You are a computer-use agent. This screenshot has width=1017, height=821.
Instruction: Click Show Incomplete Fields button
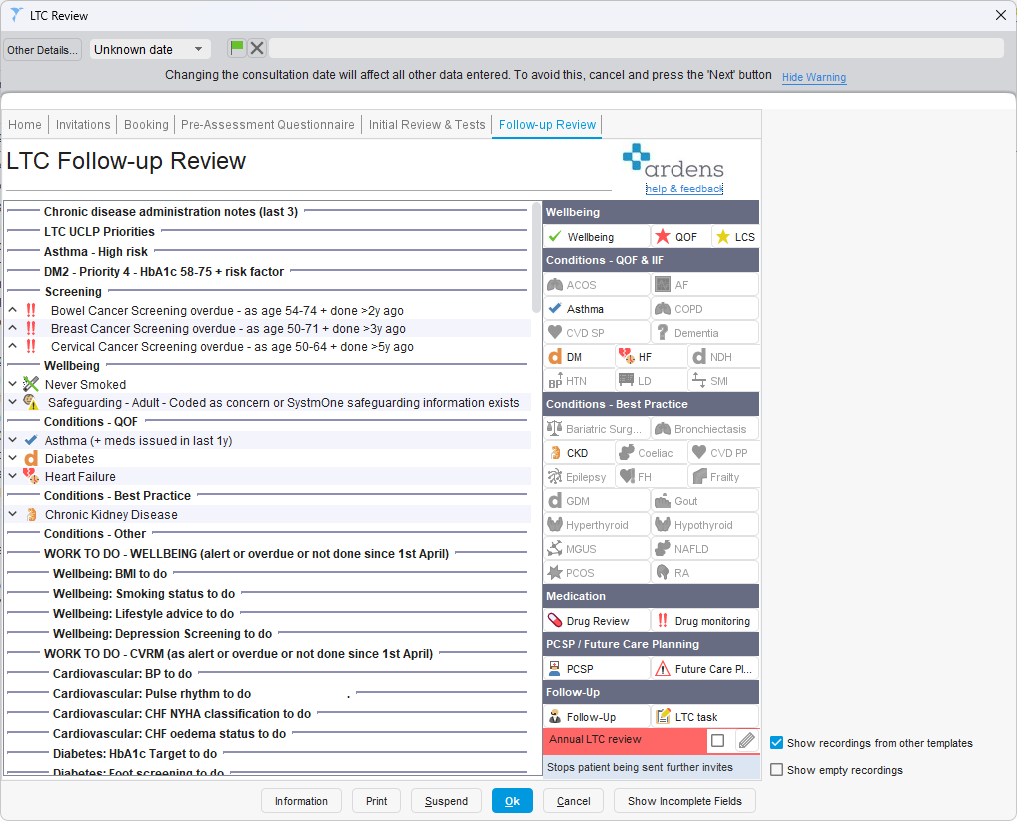[684, 801]
